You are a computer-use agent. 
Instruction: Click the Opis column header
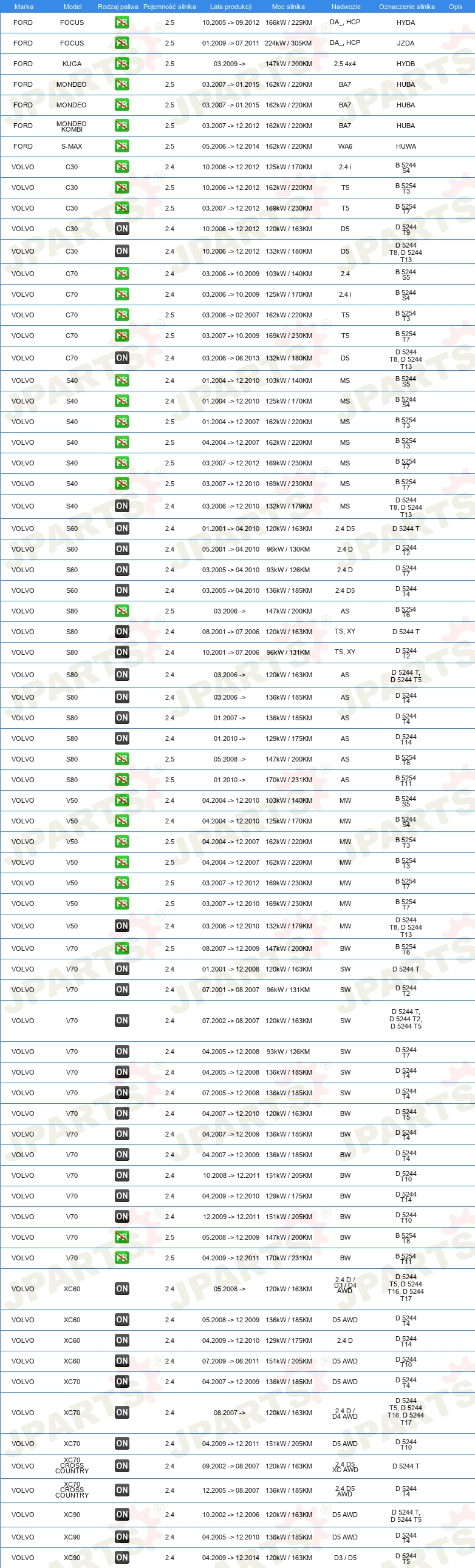[456, 7]
